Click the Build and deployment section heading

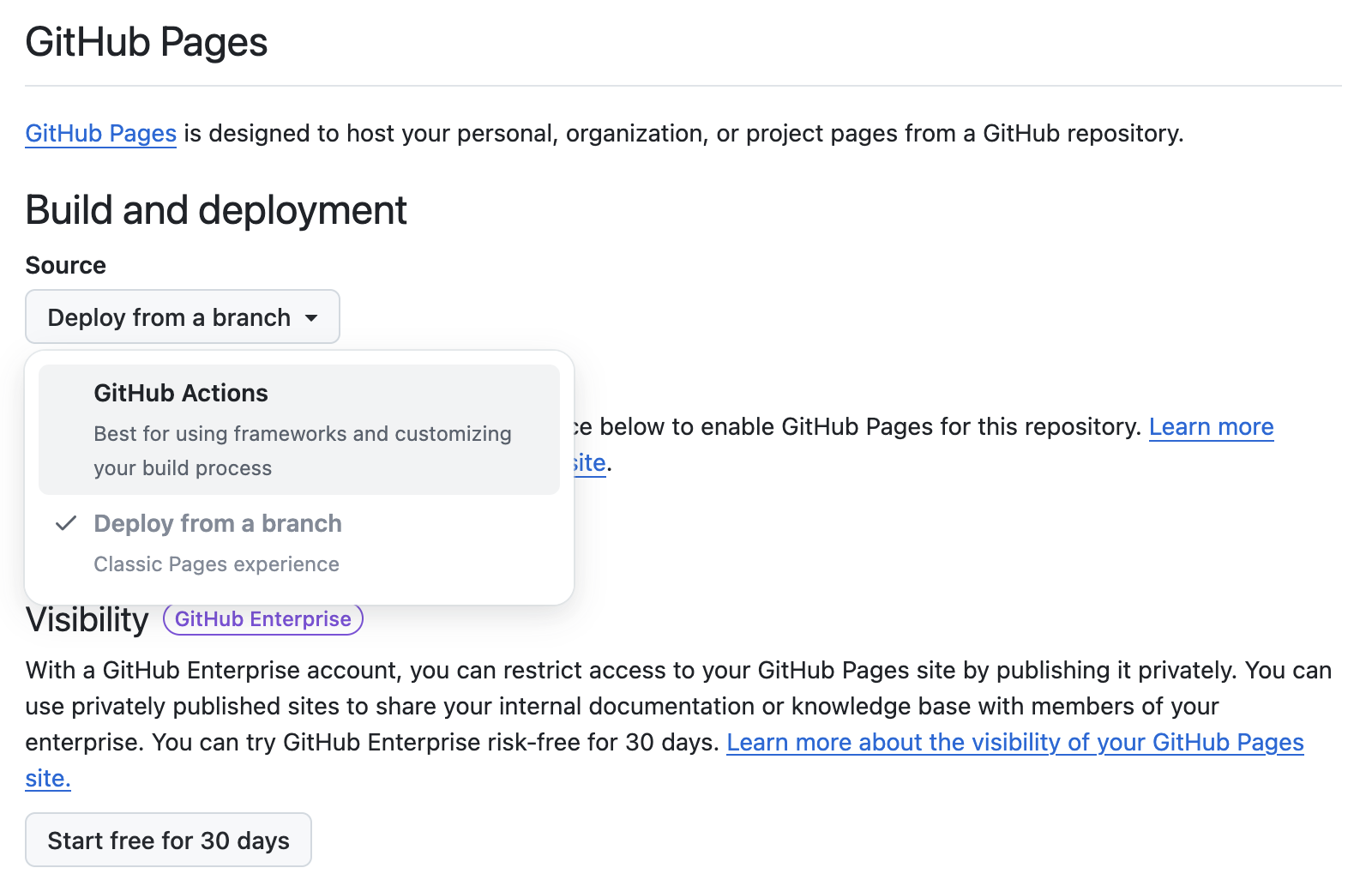pyautogui.click(x=215, y=210)
